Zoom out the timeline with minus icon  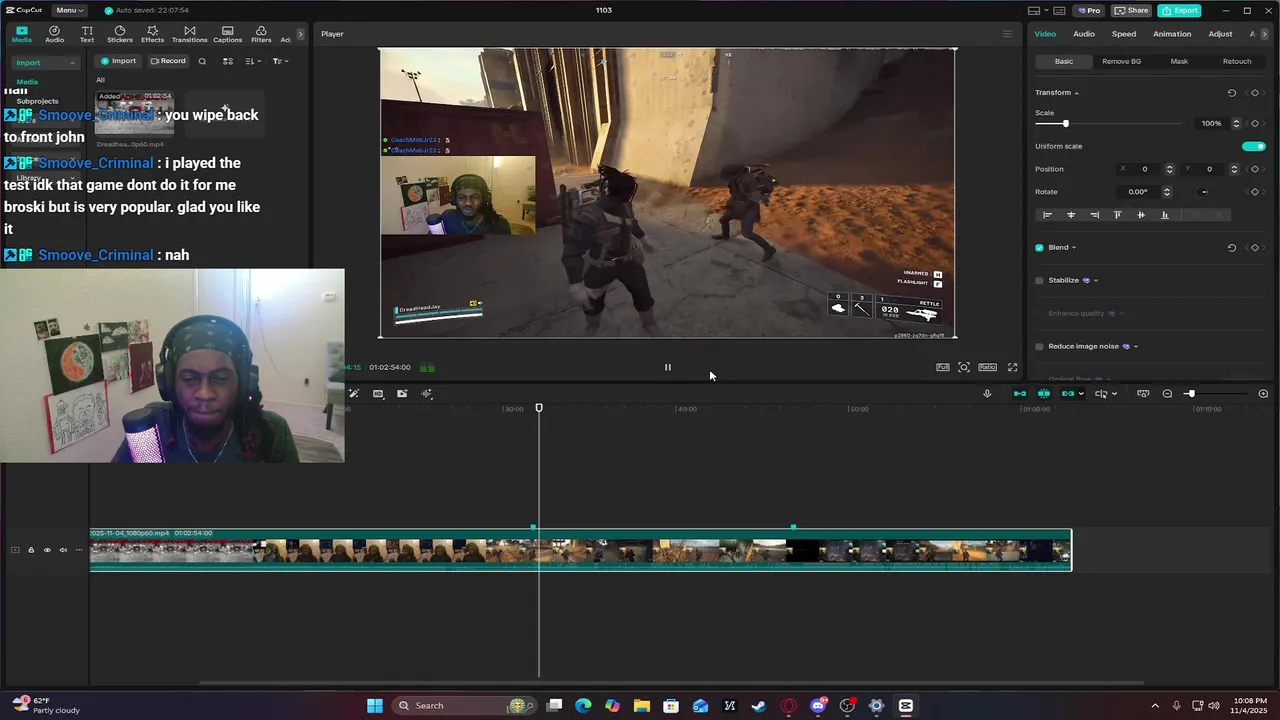(1167, 394)
